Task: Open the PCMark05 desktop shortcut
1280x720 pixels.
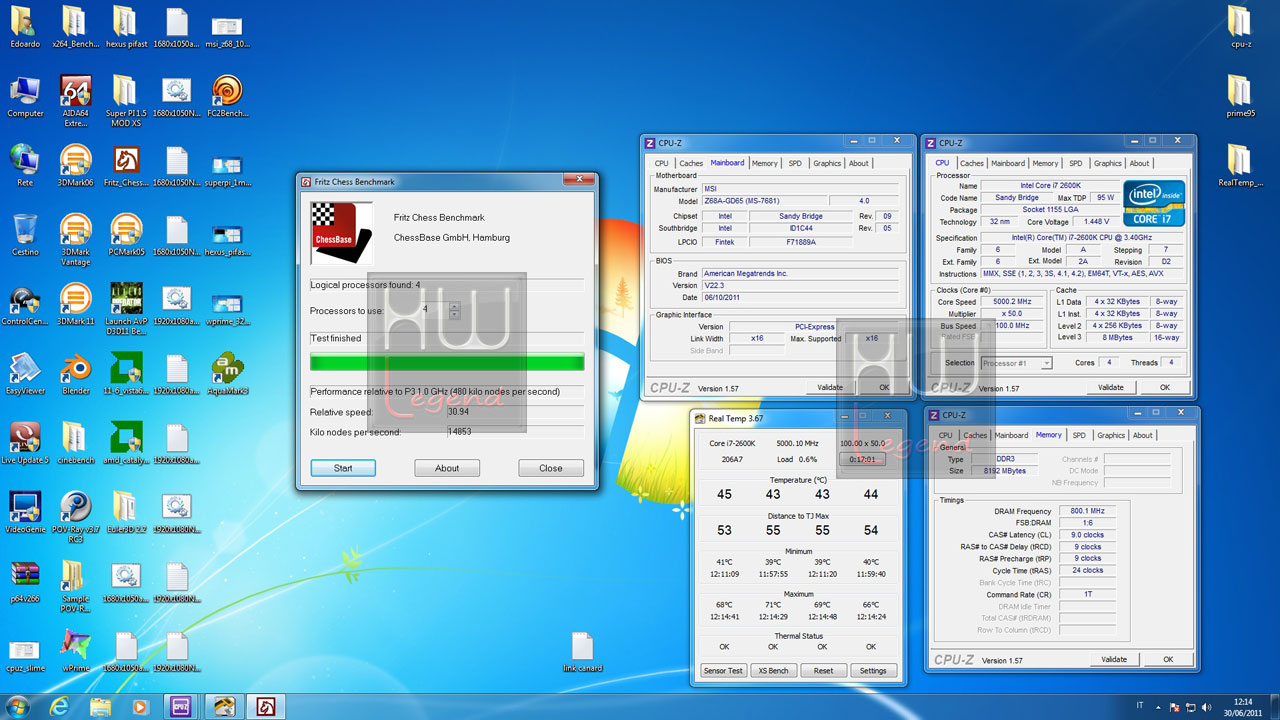Action: click(126, 236)
